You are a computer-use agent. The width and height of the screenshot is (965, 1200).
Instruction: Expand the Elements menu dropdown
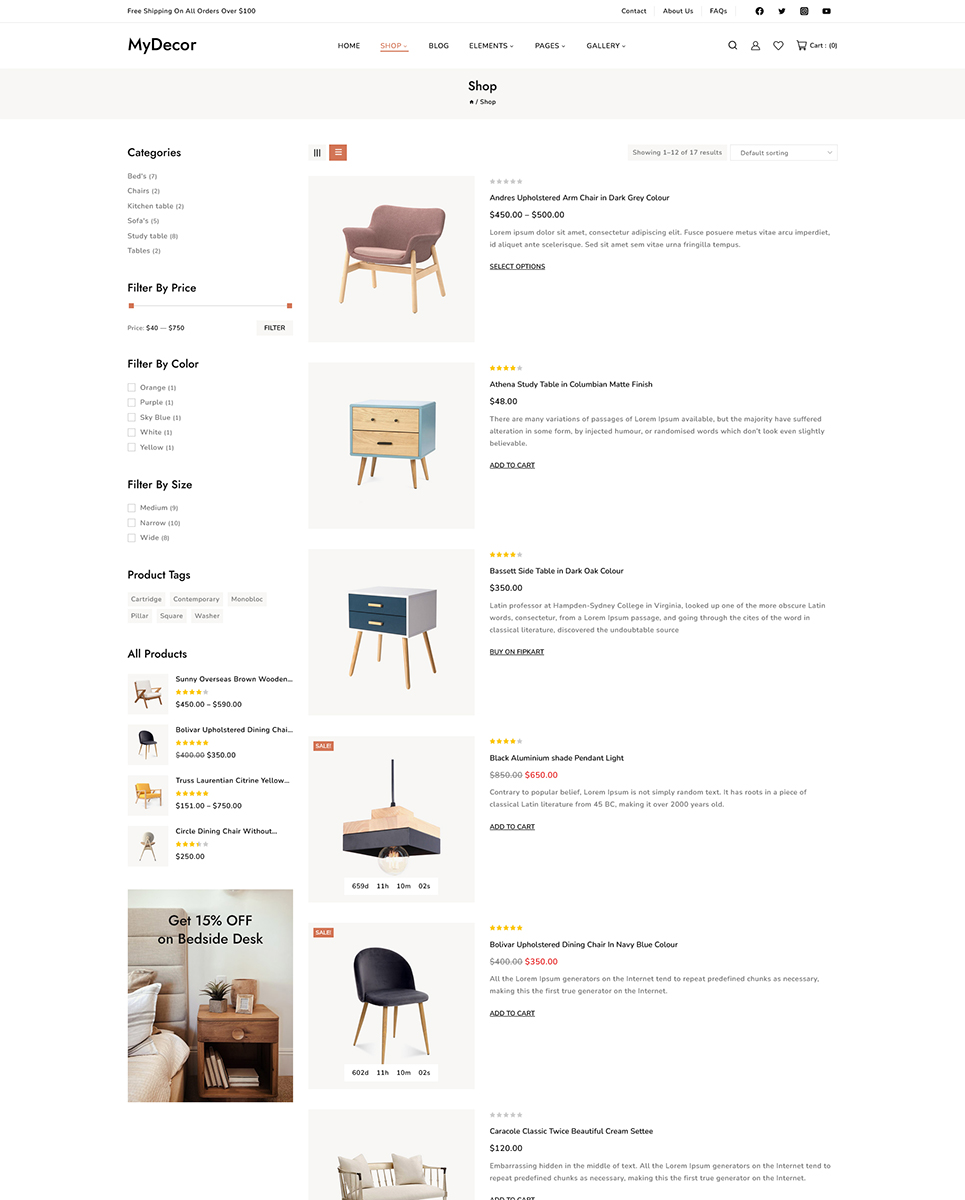[x=491, y=46]
